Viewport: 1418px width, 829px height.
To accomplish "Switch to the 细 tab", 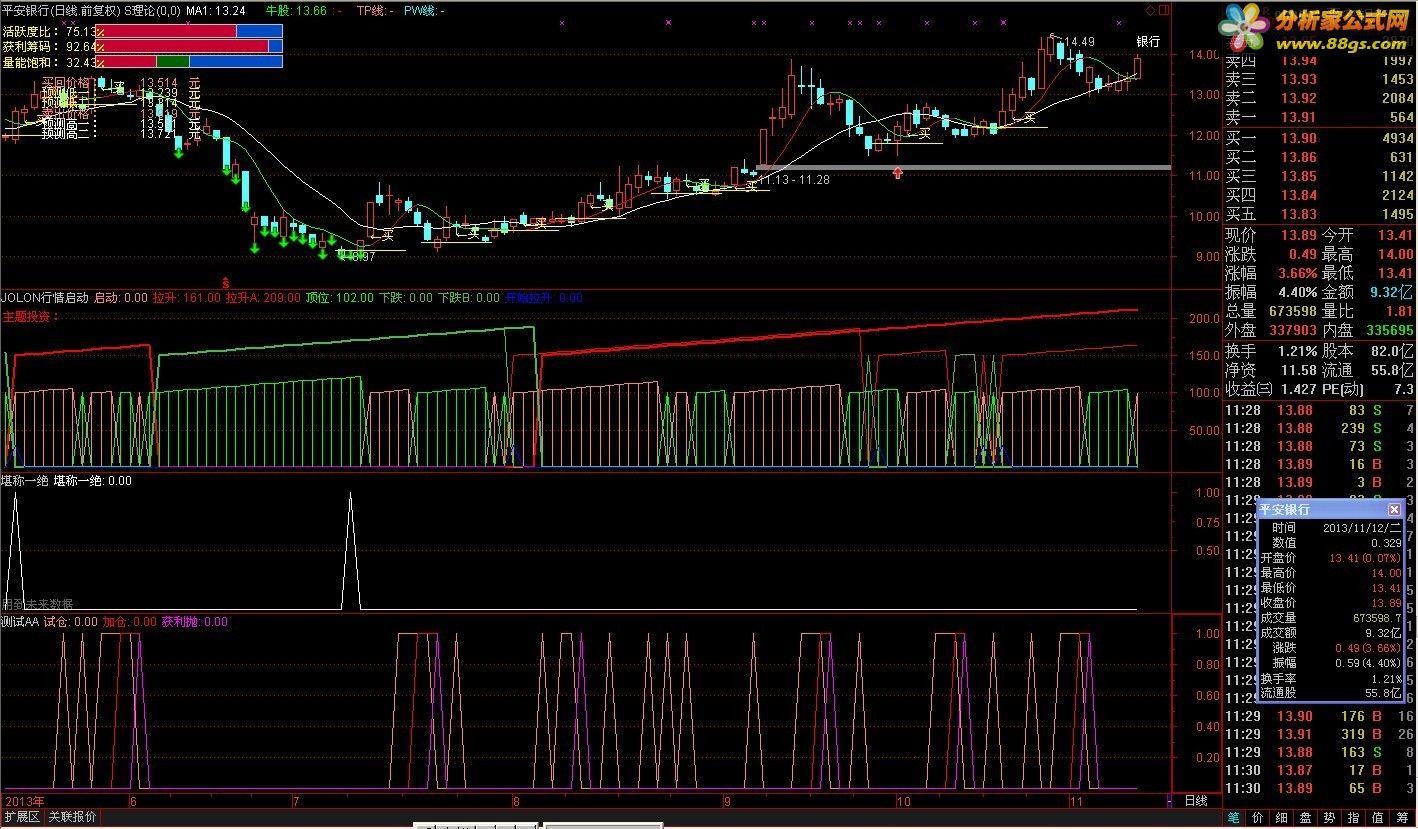I will click(x=1283, y=817).
